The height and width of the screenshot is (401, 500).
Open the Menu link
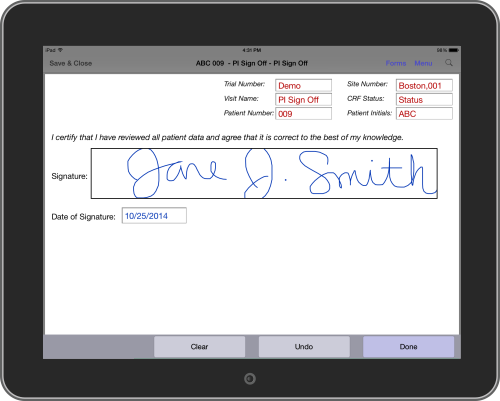[423, 63]
